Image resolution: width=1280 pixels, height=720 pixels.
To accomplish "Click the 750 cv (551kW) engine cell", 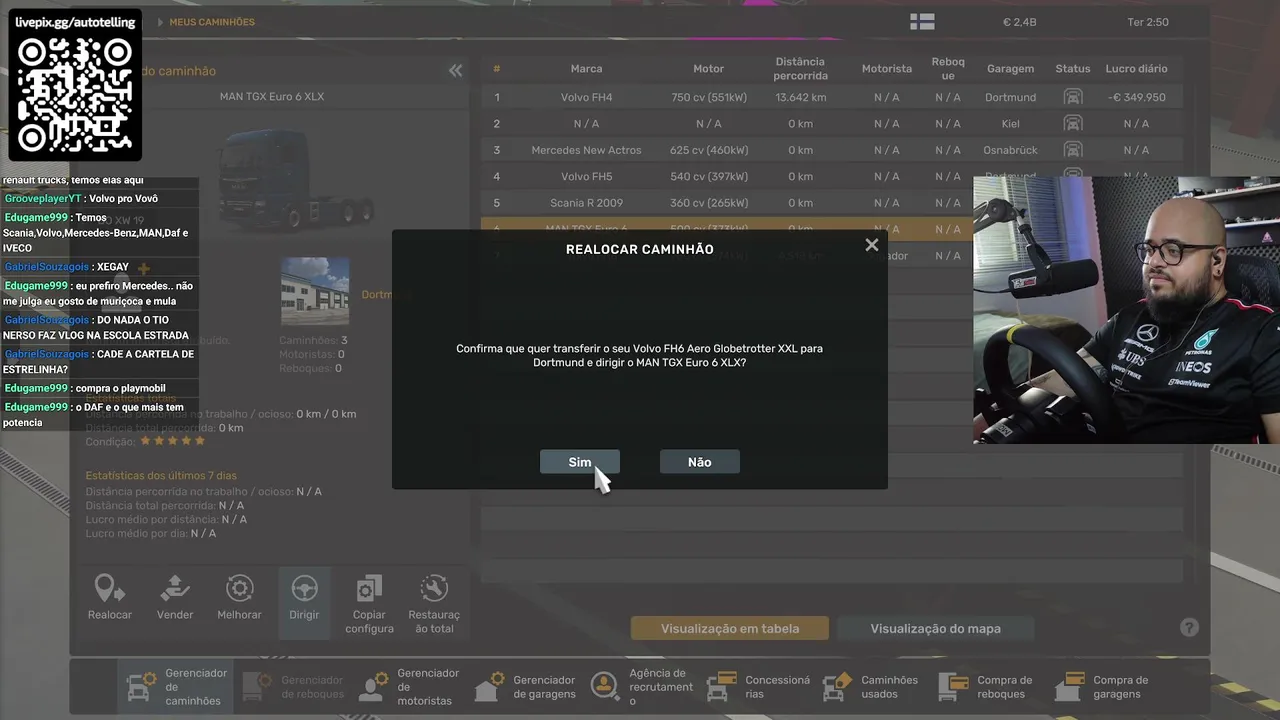I will pyautogui.click(x=709, y=98).
